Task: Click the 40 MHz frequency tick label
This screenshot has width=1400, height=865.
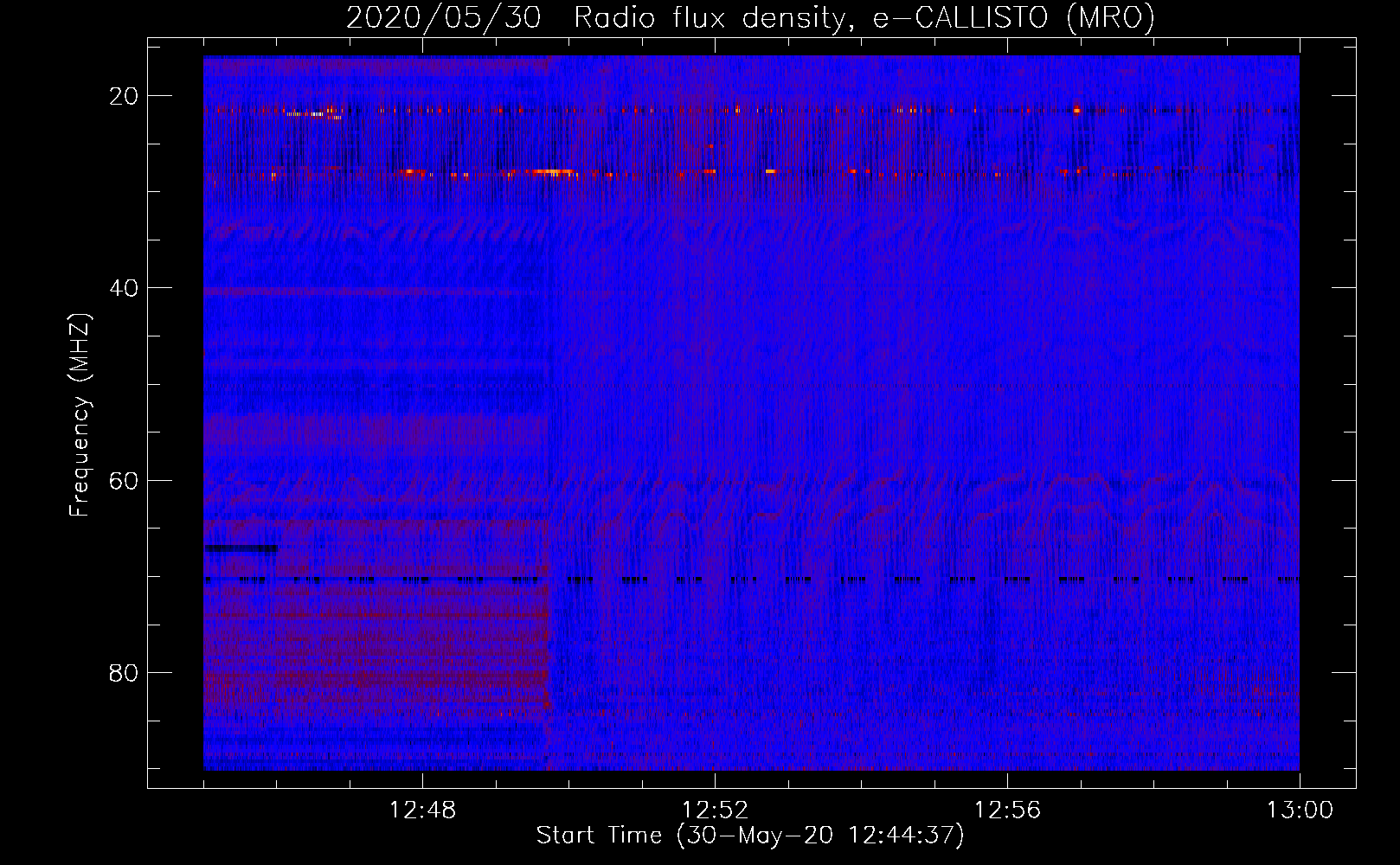Action: tap(124, 288)
